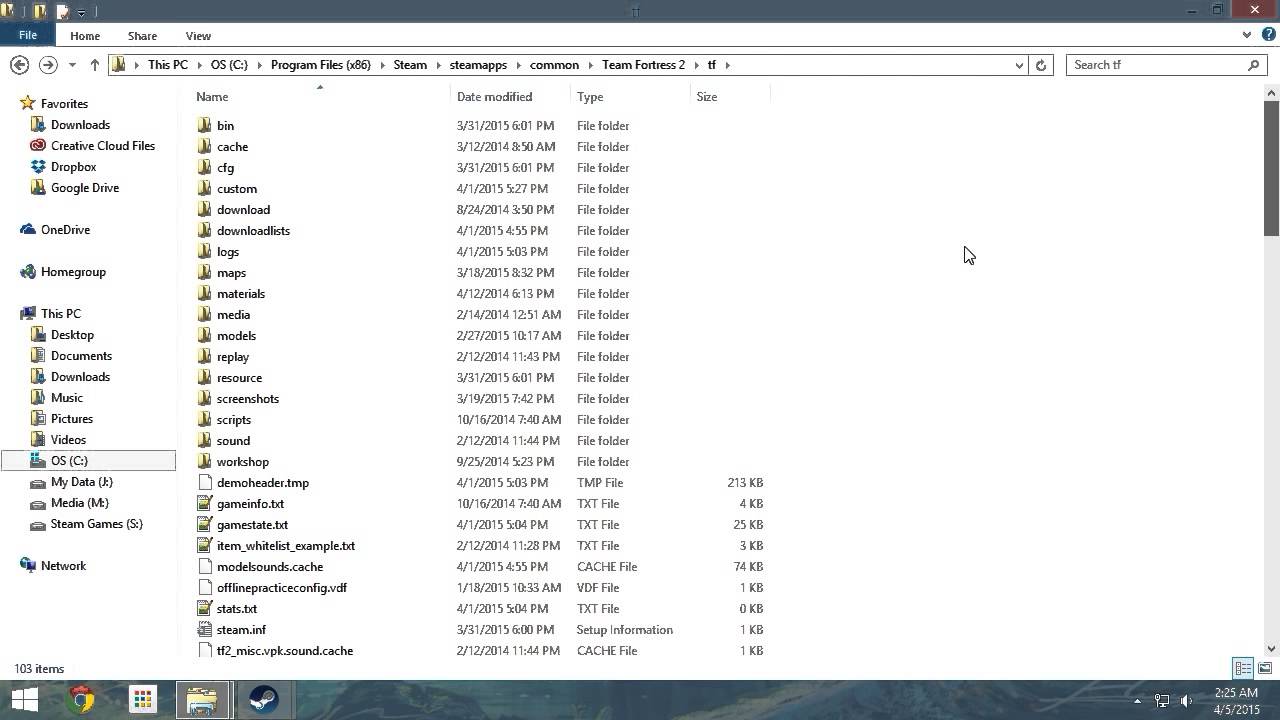Go up one folder level
The width and height of the screenshot is (1280, 720).
pyautogui.click(x=95, y=64)
